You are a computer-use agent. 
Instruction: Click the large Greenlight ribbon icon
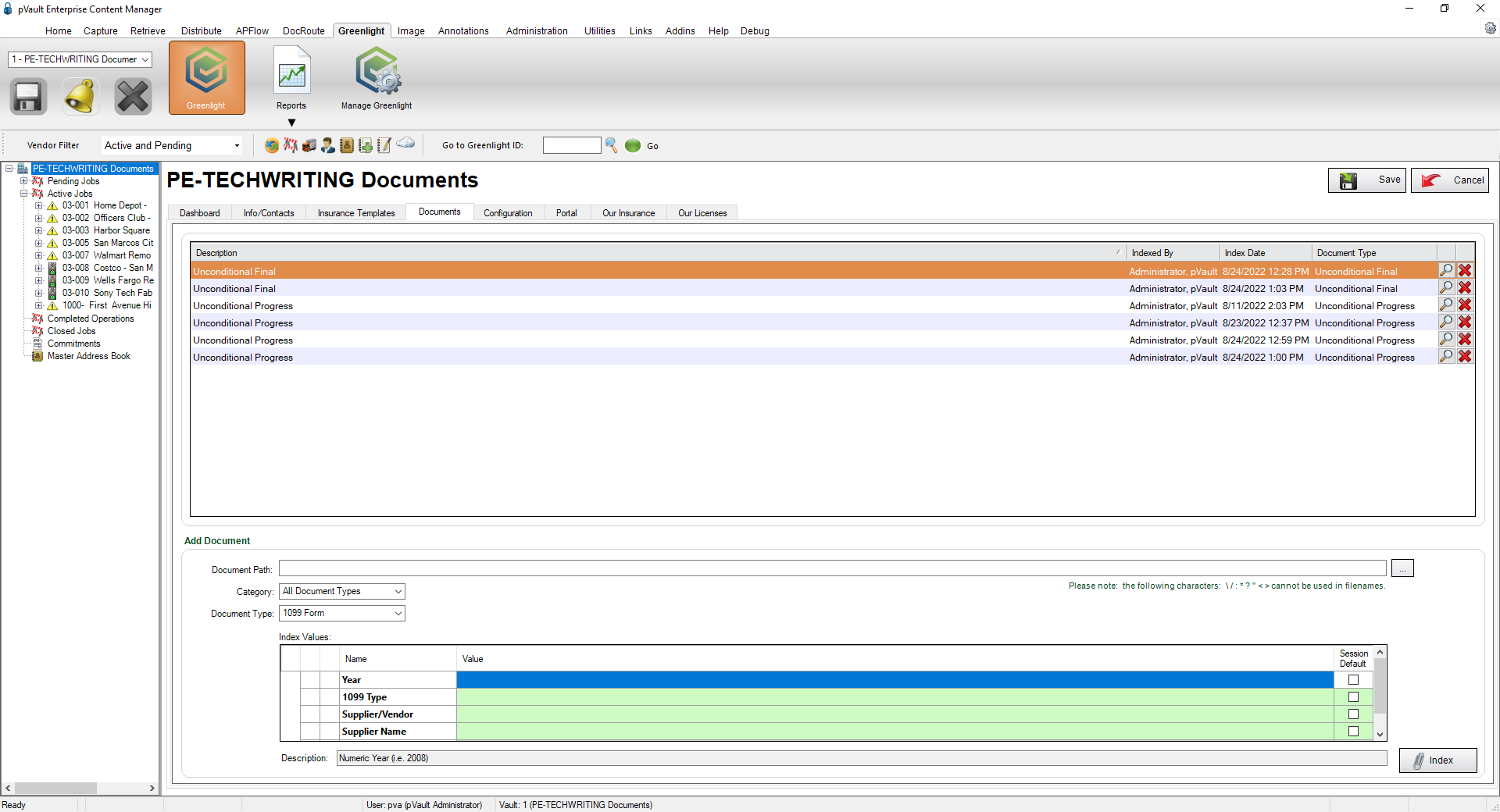tap(206, 77)
